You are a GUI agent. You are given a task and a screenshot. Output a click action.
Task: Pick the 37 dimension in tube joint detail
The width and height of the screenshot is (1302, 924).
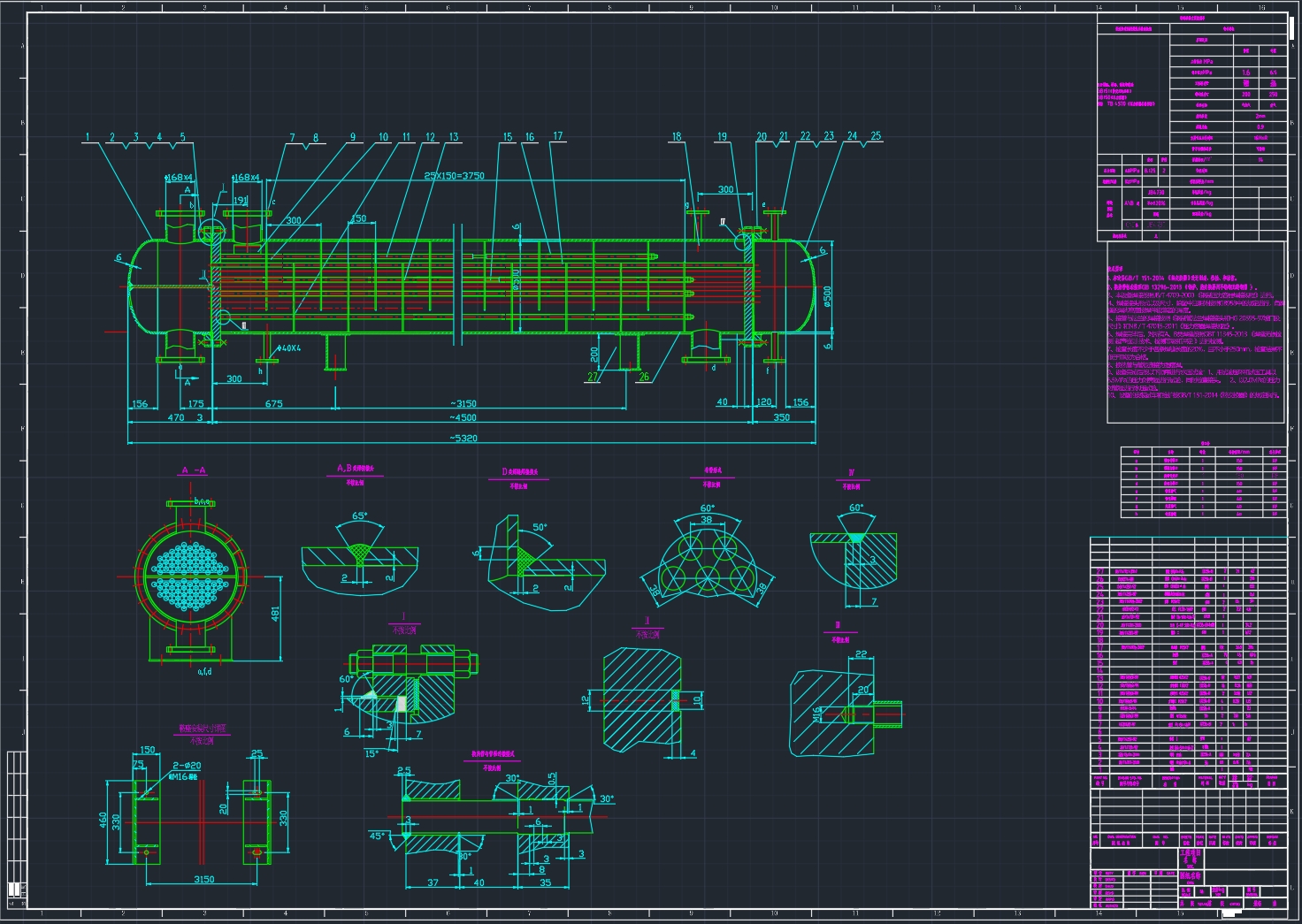(x=433, y=882)
